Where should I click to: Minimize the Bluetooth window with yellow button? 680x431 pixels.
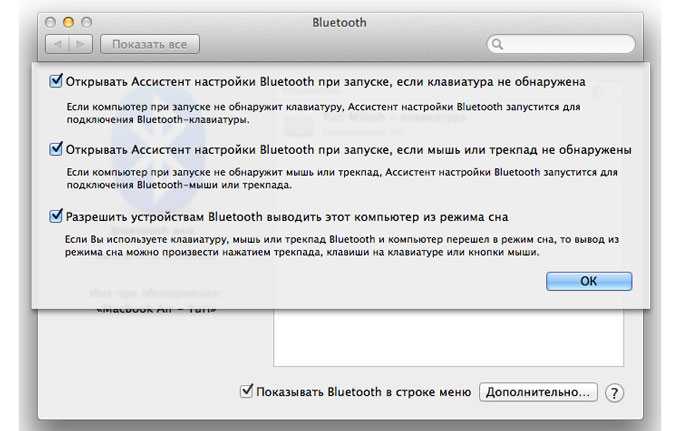(x=68, y=22)
